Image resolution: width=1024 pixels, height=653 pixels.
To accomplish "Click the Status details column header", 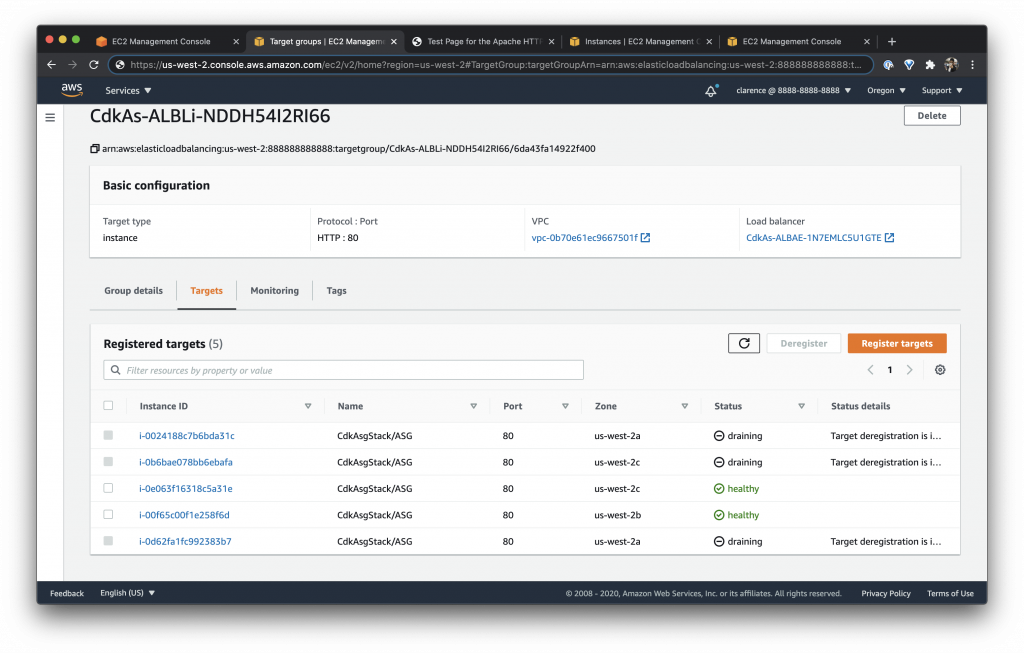I will point(860,406).
